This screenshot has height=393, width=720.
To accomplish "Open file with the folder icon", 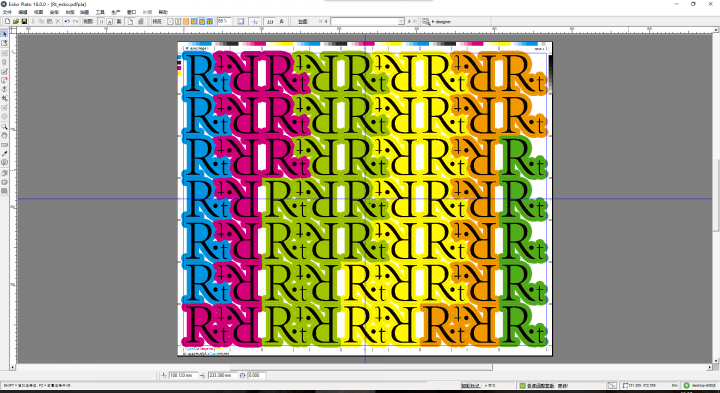I will 16,22.
